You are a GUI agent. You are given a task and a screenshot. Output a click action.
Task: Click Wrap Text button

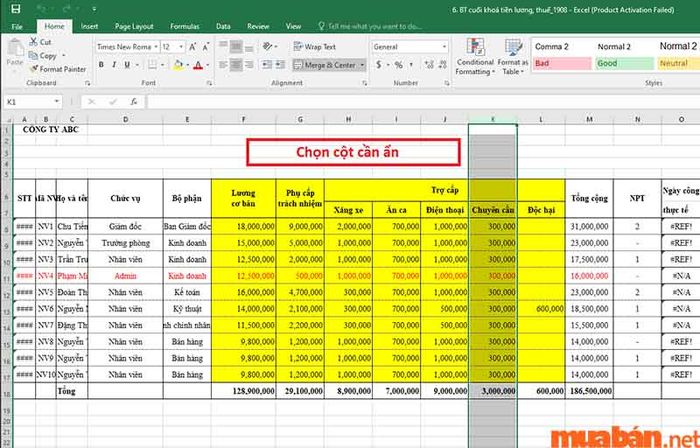click(x=315, y=46)
